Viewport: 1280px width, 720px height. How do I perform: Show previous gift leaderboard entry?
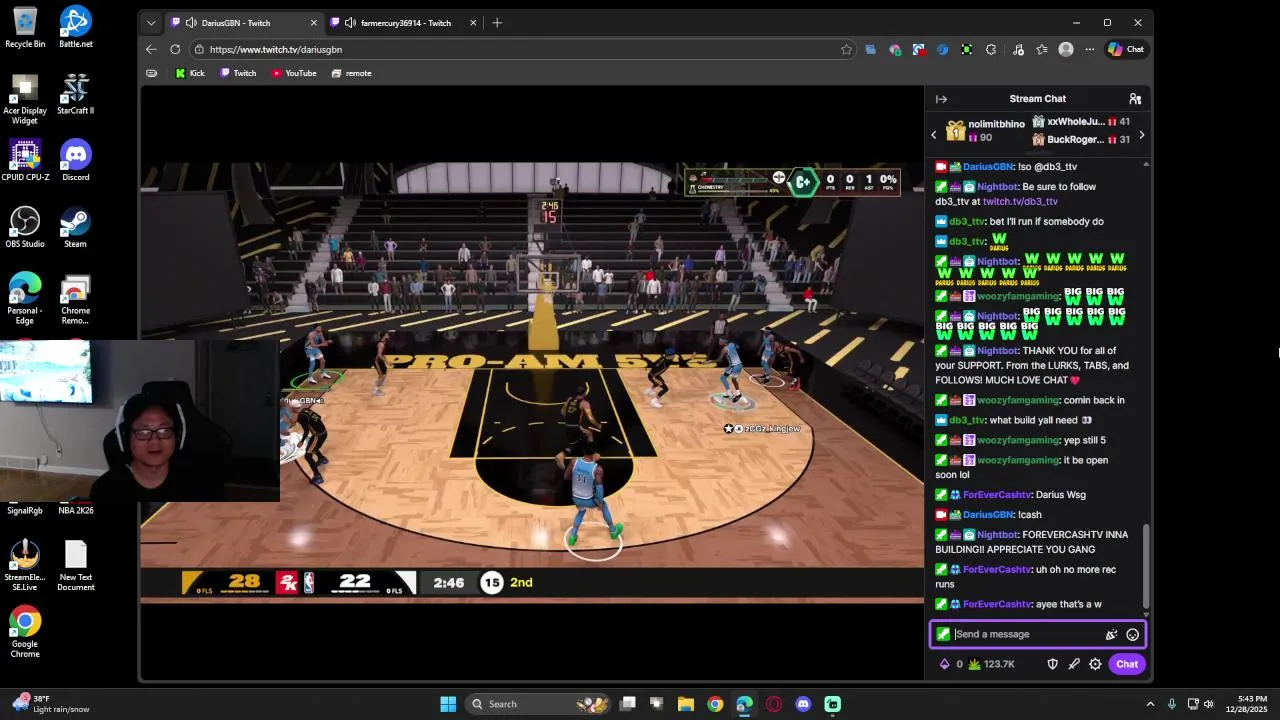click(x=934, y=135)
